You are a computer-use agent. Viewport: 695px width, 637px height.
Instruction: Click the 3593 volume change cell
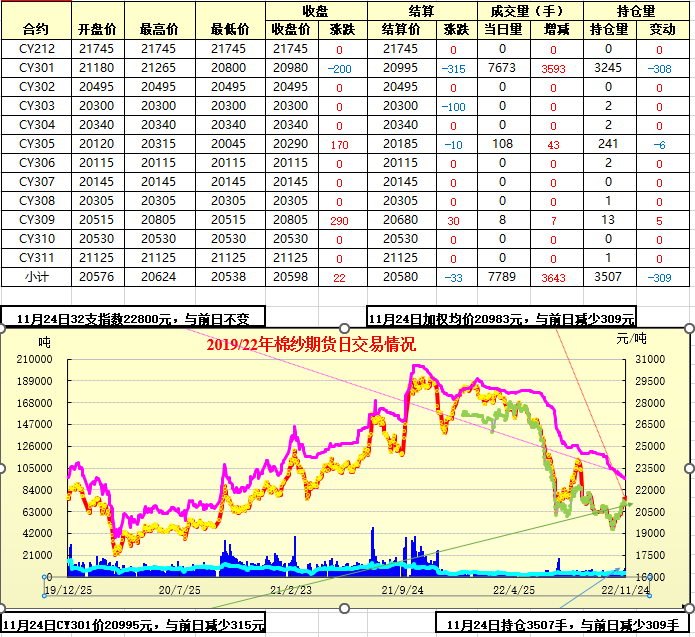[552, 68]
